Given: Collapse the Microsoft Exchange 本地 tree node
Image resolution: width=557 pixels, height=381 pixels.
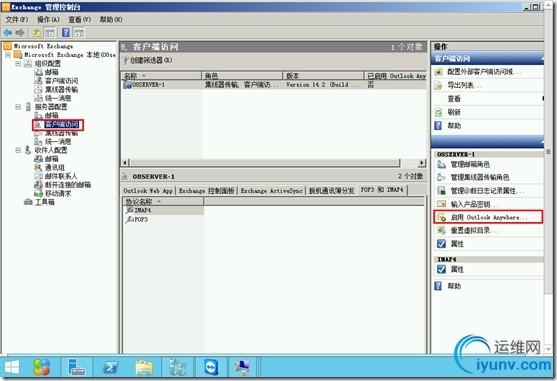Looking at the screenshot, I should coord(8,55).
